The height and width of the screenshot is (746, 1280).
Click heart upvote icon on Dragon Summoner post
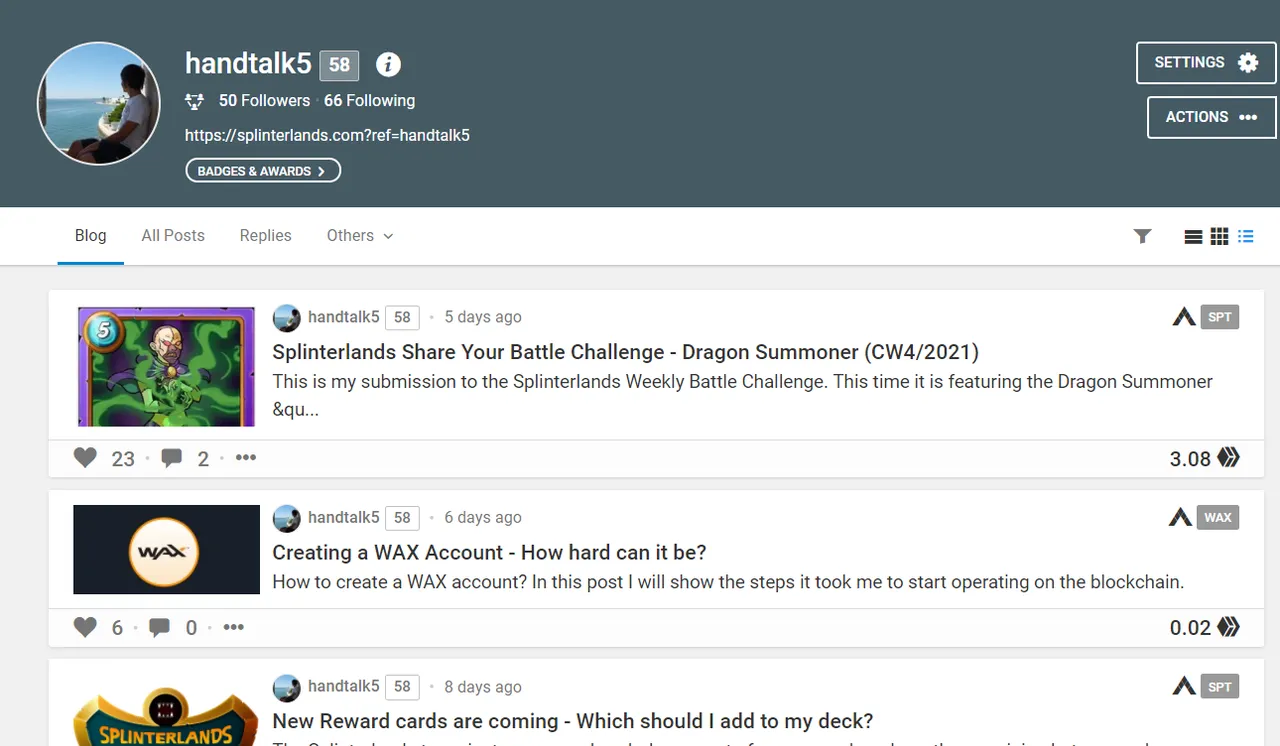[85, 458]
